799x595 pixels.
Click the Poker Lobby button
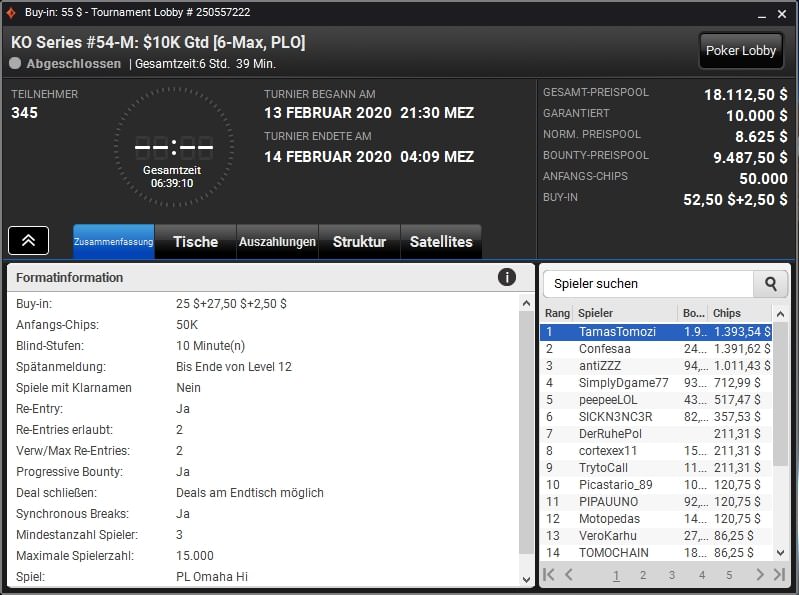click(x=740, y=51)
